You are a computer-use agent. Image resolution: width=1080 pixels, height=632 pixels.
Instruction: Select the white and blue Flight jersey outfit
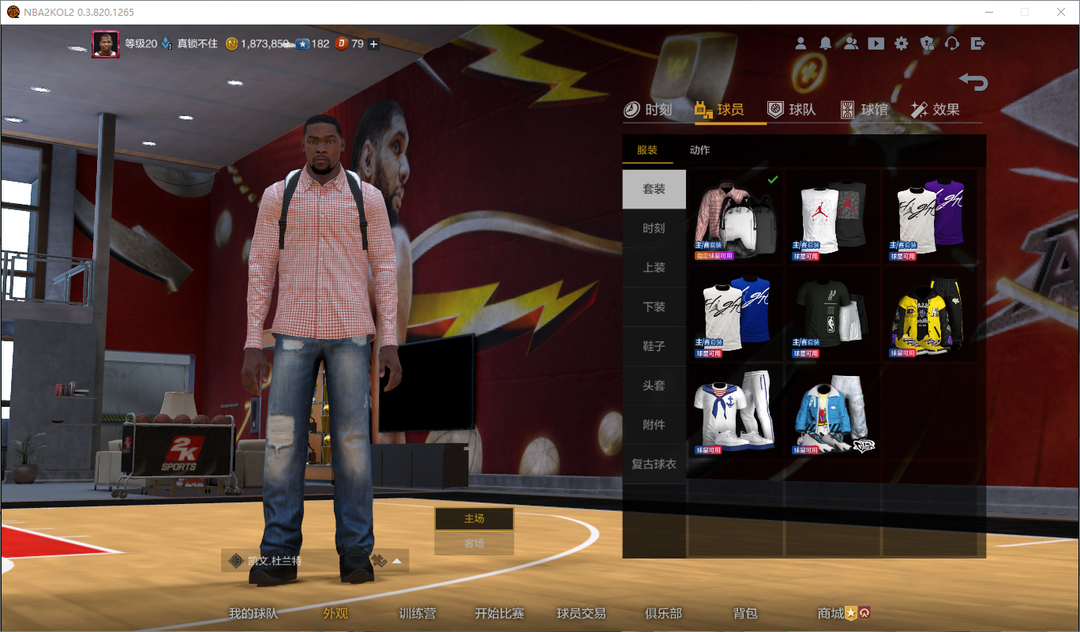click(736, 315)
